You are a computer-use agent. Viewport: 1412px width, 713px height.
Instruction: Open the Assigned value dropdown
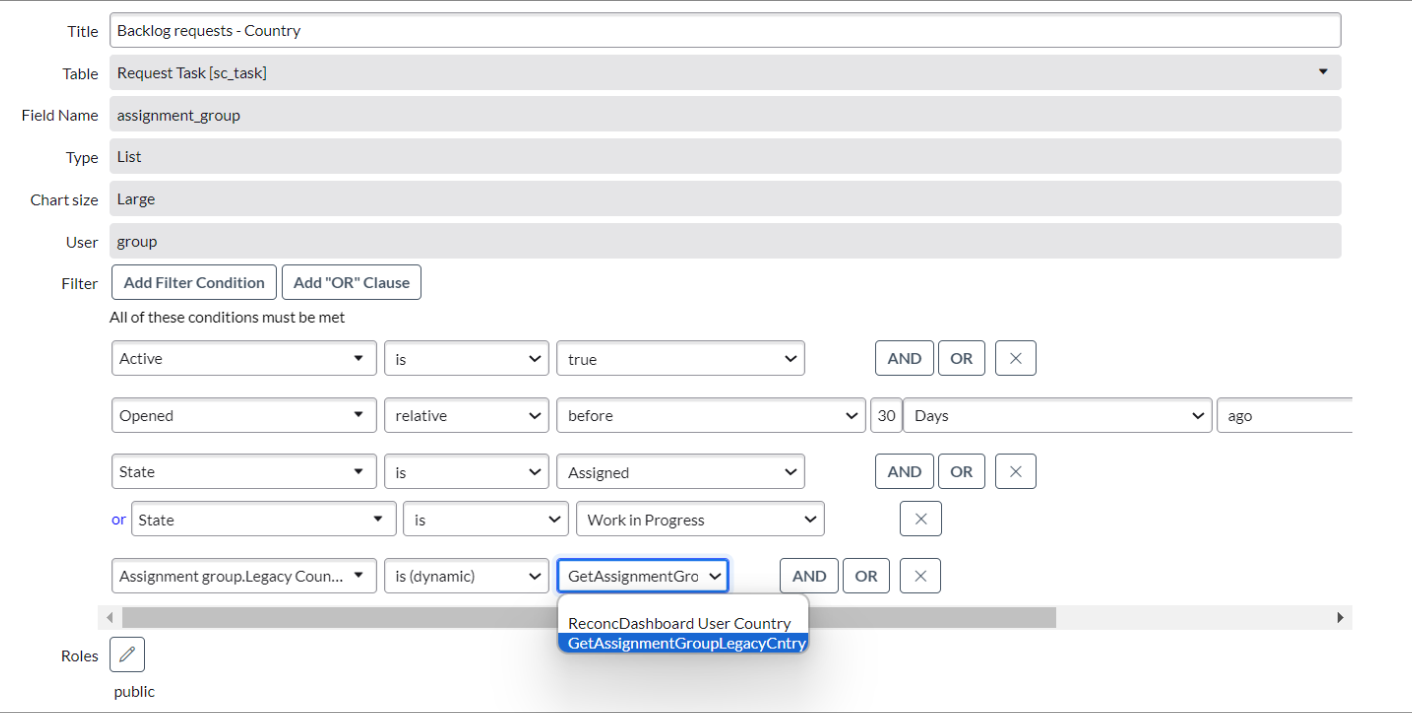click(x=681, y=471)
